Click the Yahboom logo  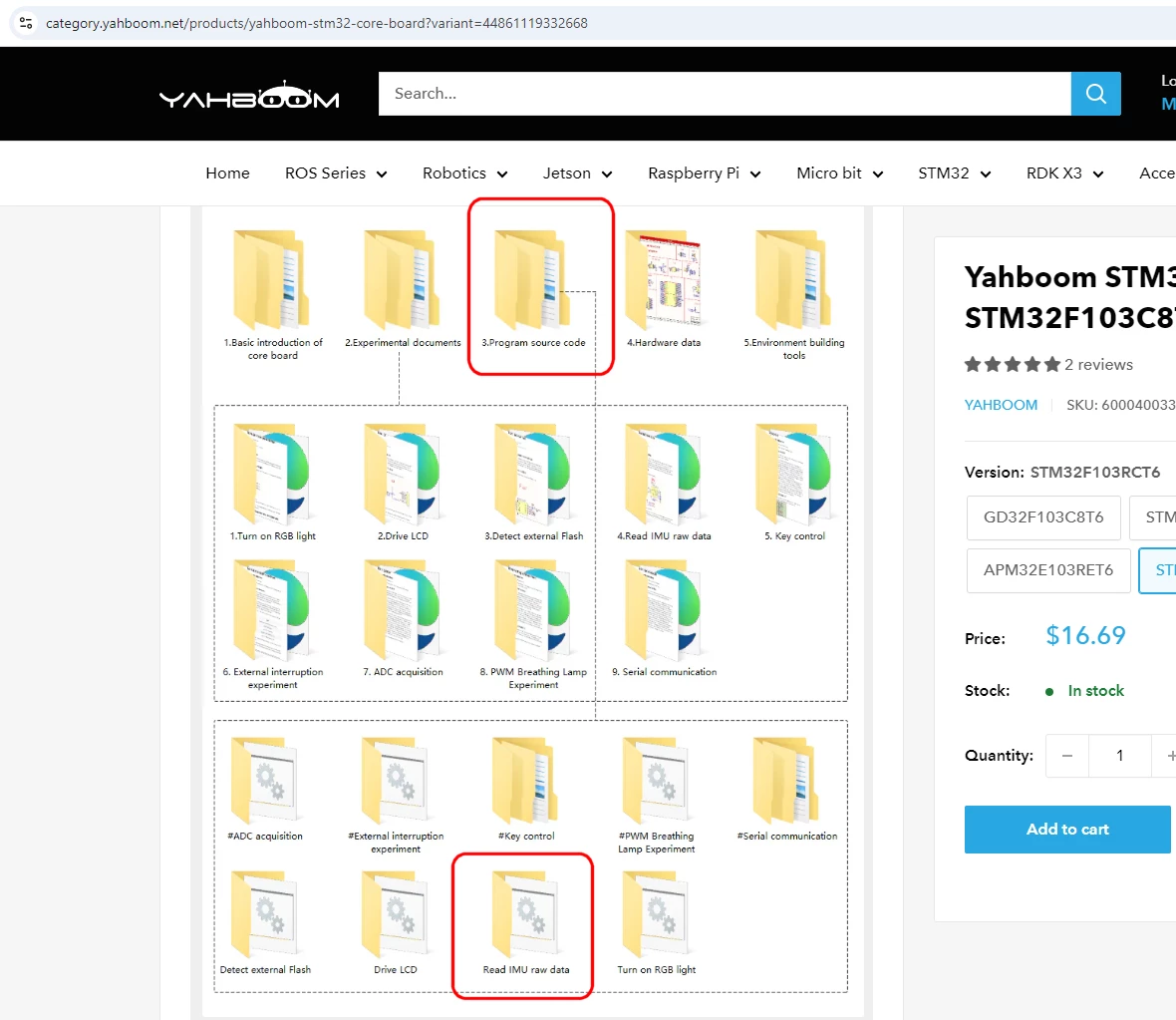[249, 96]
